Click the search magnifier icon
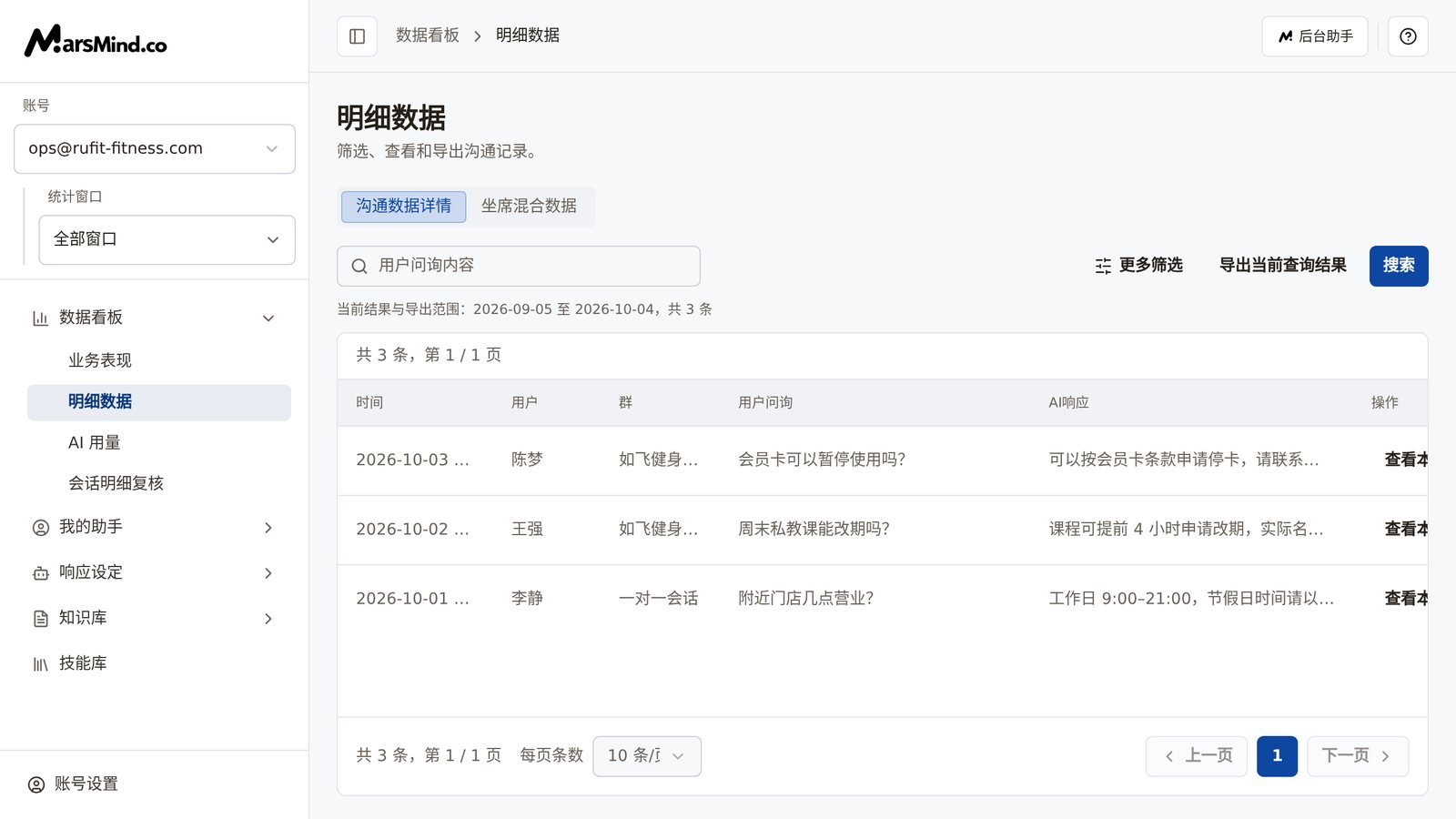 point(359,266)
